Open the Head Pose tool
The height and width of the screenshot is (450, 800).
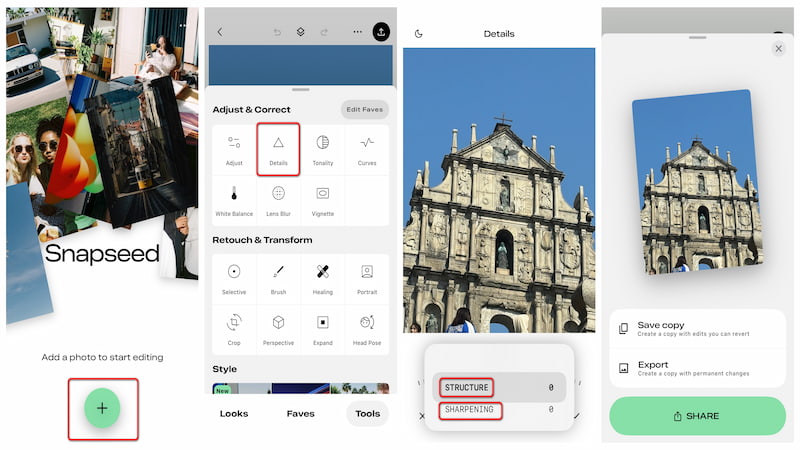[x=367, y=330]
